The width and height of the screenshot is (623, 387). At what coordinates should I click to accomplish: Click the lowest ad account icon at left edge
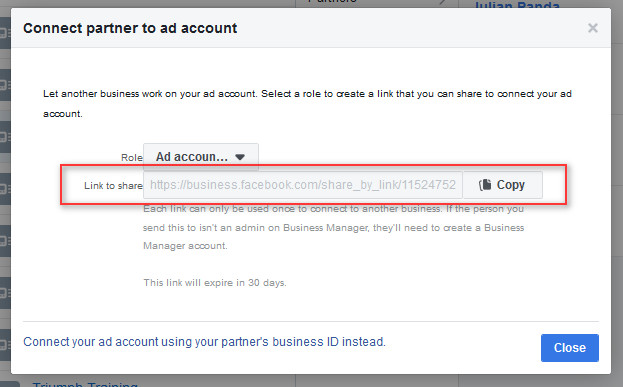click(x=5, y=344)
